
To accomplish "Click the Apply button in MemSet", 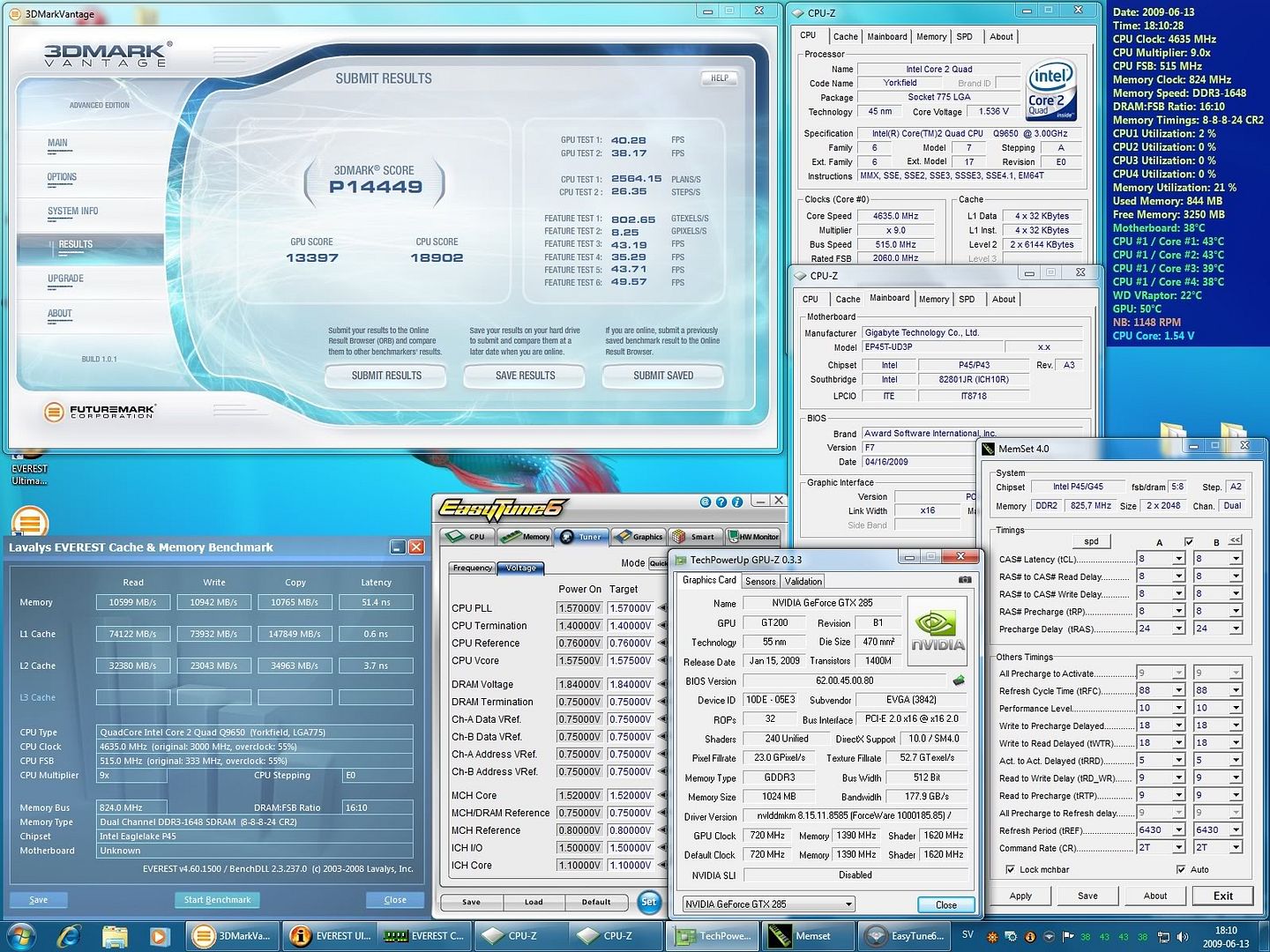I will click(x=1020, y=896).
